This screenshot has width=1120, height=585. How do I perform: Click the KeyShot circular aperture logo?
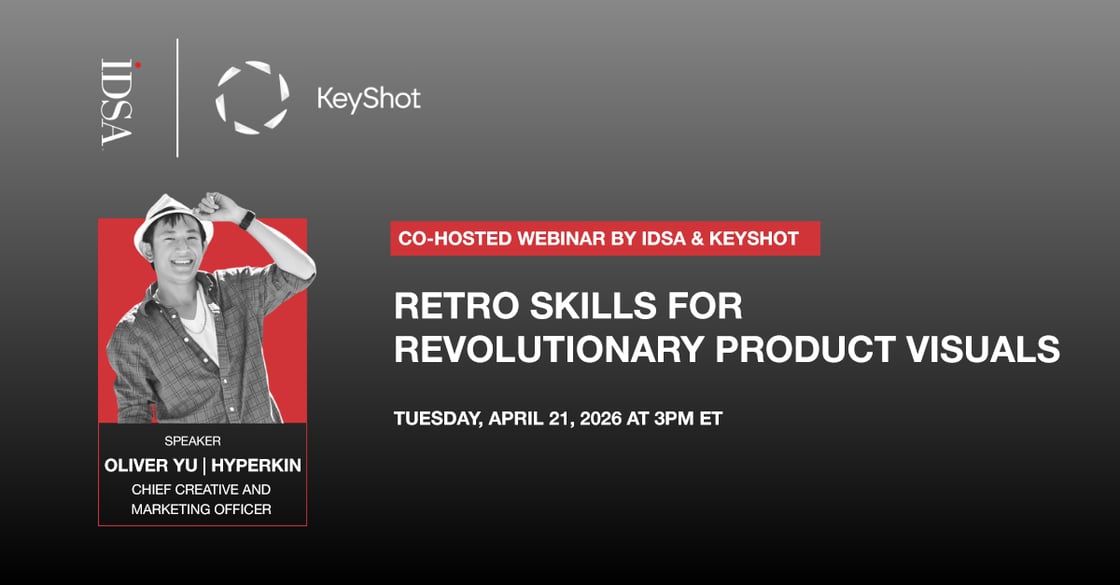[x=252, y=98]
